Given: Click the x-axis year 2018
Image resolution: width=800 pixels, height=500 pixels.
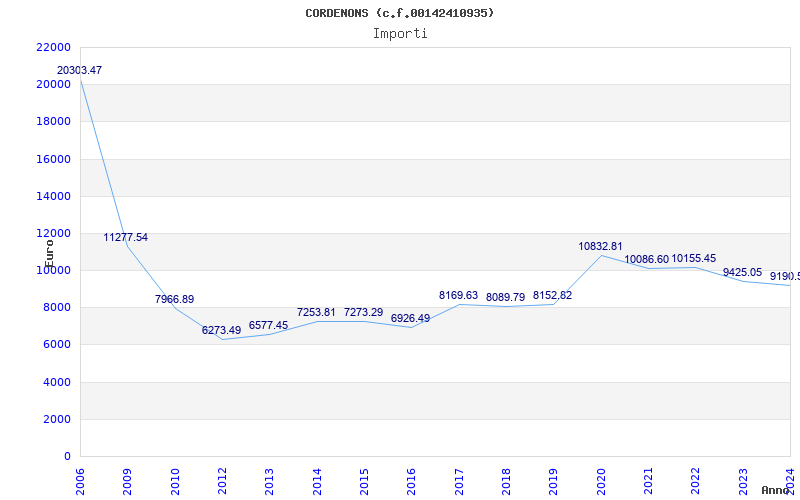Looking at the screenshot, I should (506, 482).
